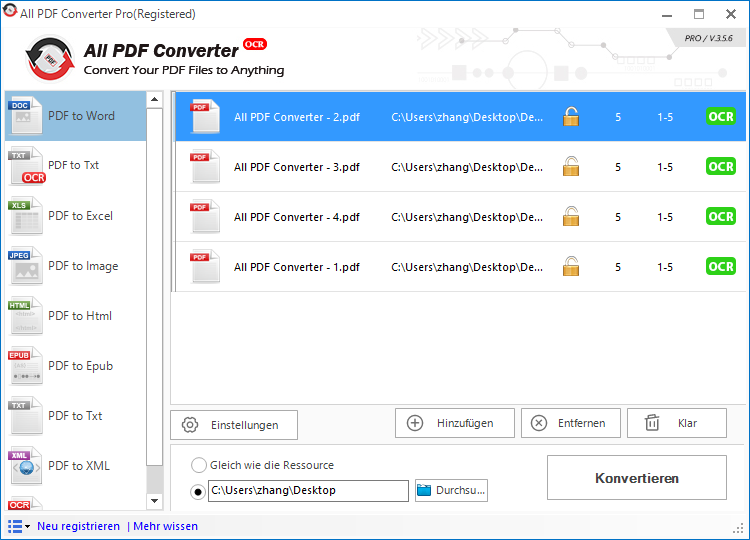750x540 pixels.
Task: Click page range 1-5 of All PDF Converter - 1.pdf
Action: coord(665,267)
